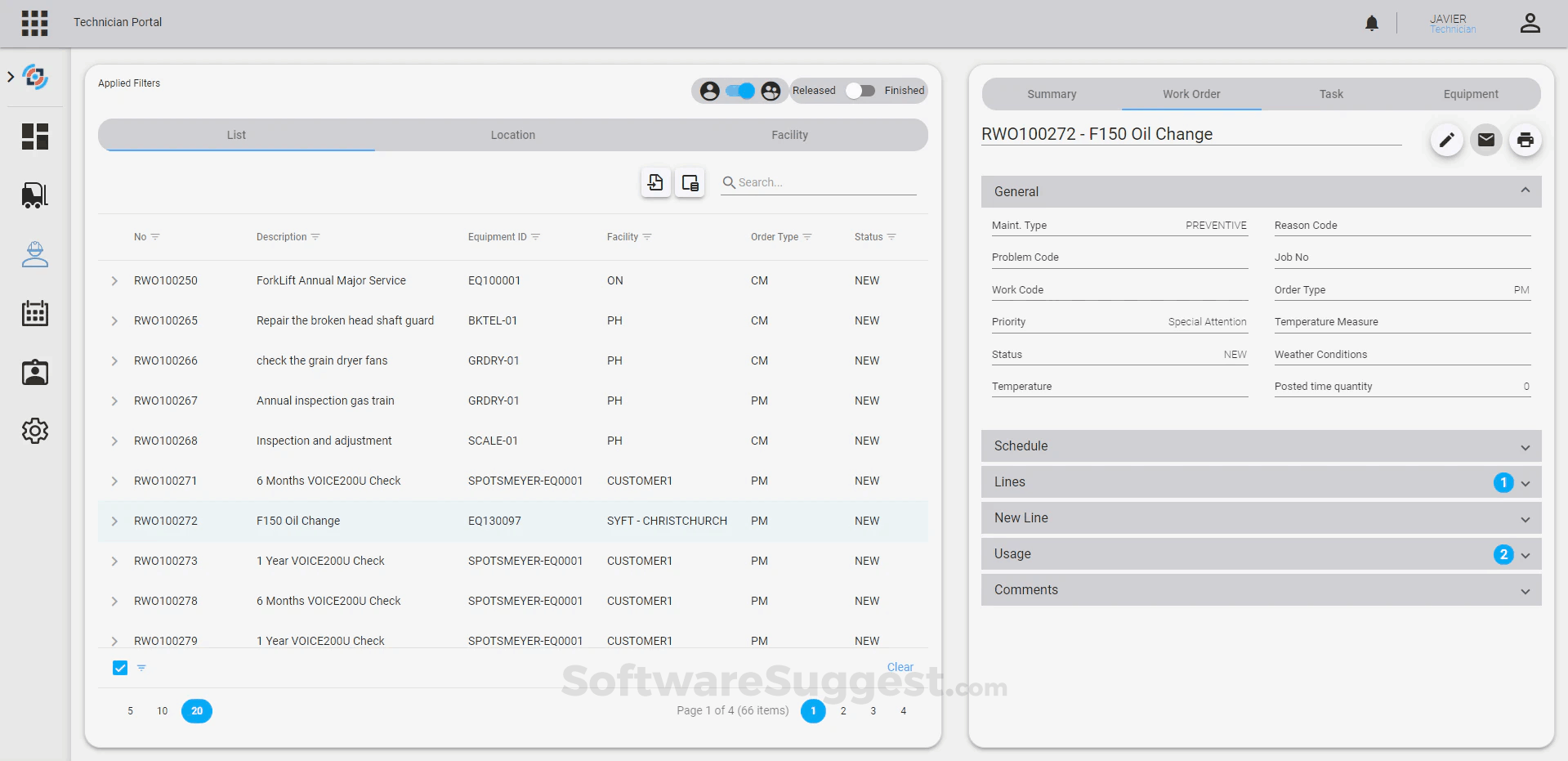Open the notification bell in the top bar
The width and height of the screenshot is (1568, 761).
[1371, 23]
